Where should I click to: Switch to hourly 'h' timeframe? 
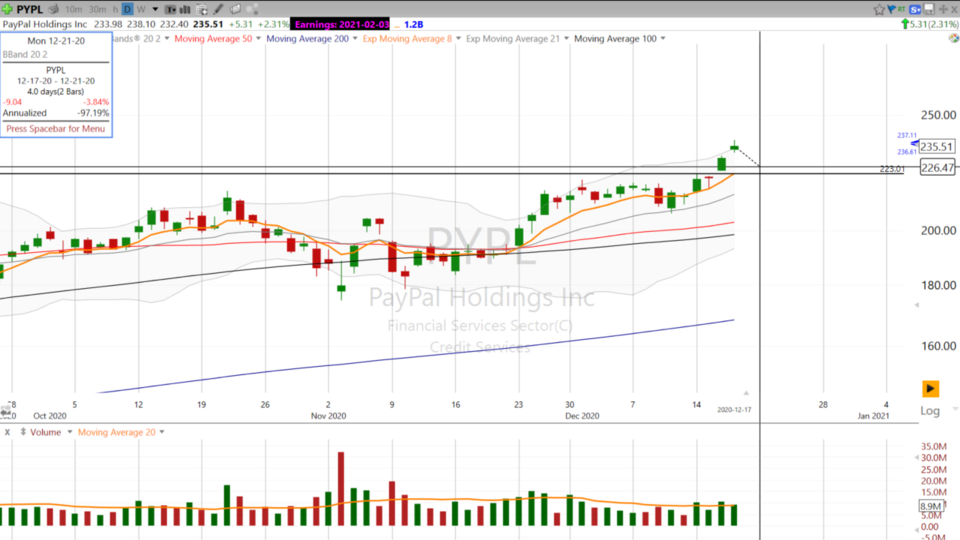tap(115, 9)
